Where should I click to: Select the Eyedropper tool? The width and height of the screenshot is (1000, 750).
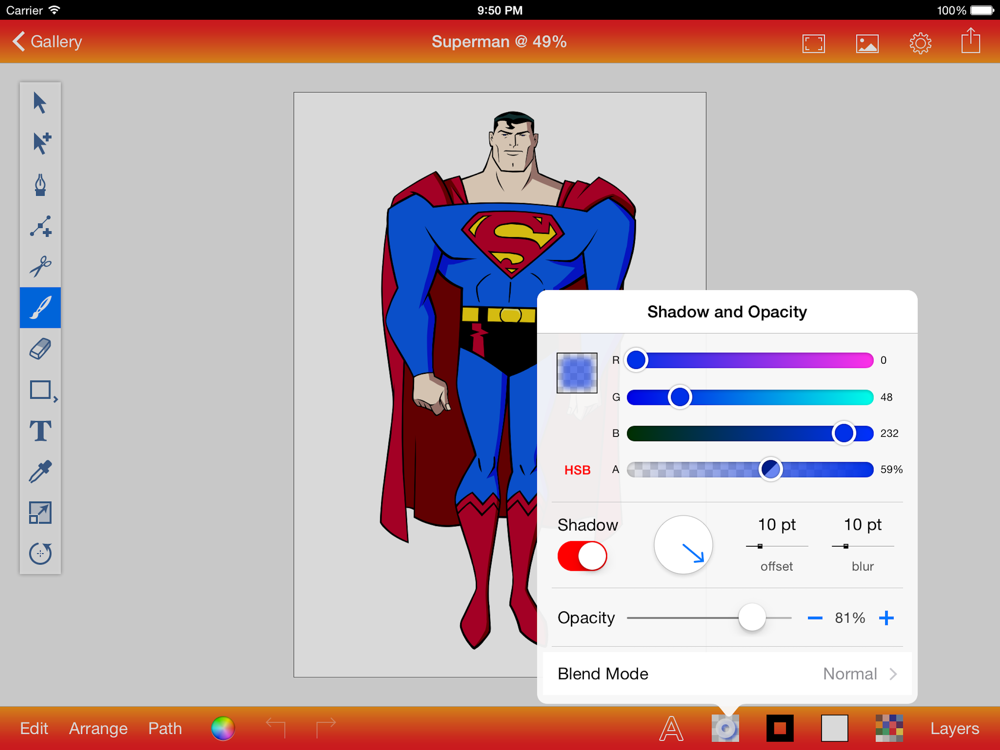40,472
